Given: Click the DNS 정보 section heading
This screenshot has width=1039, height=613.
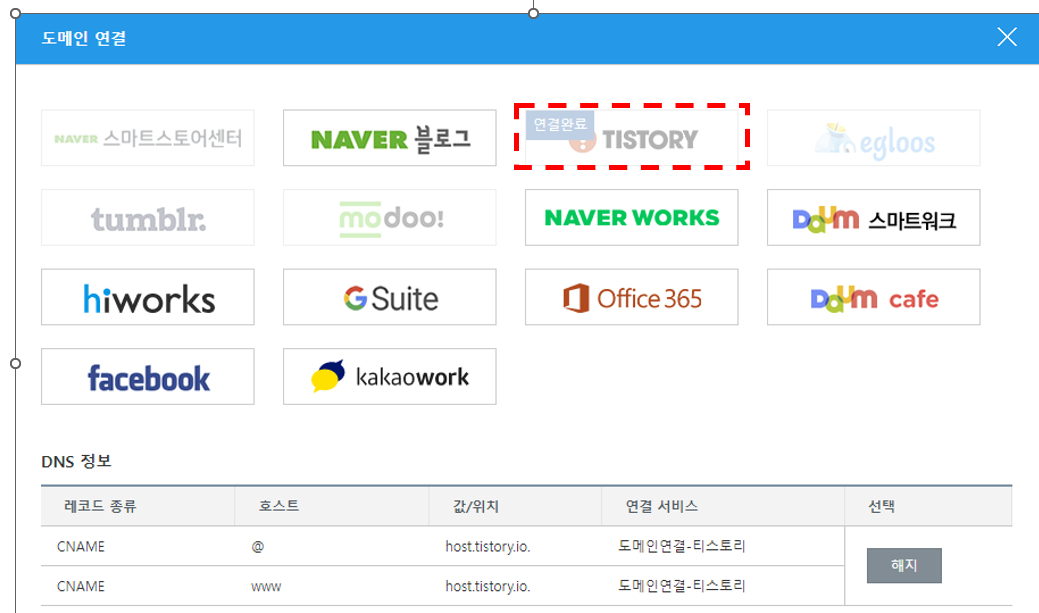Looking at the screenshot, I should pyautogui.click(x=76, y=461).
